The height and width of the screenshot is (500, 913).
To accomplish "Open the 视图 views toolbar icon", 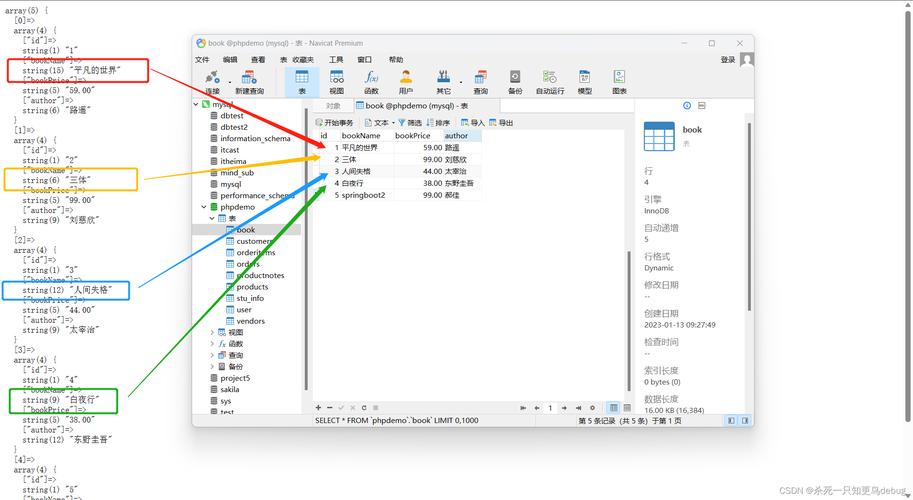I will pos(337,82).
